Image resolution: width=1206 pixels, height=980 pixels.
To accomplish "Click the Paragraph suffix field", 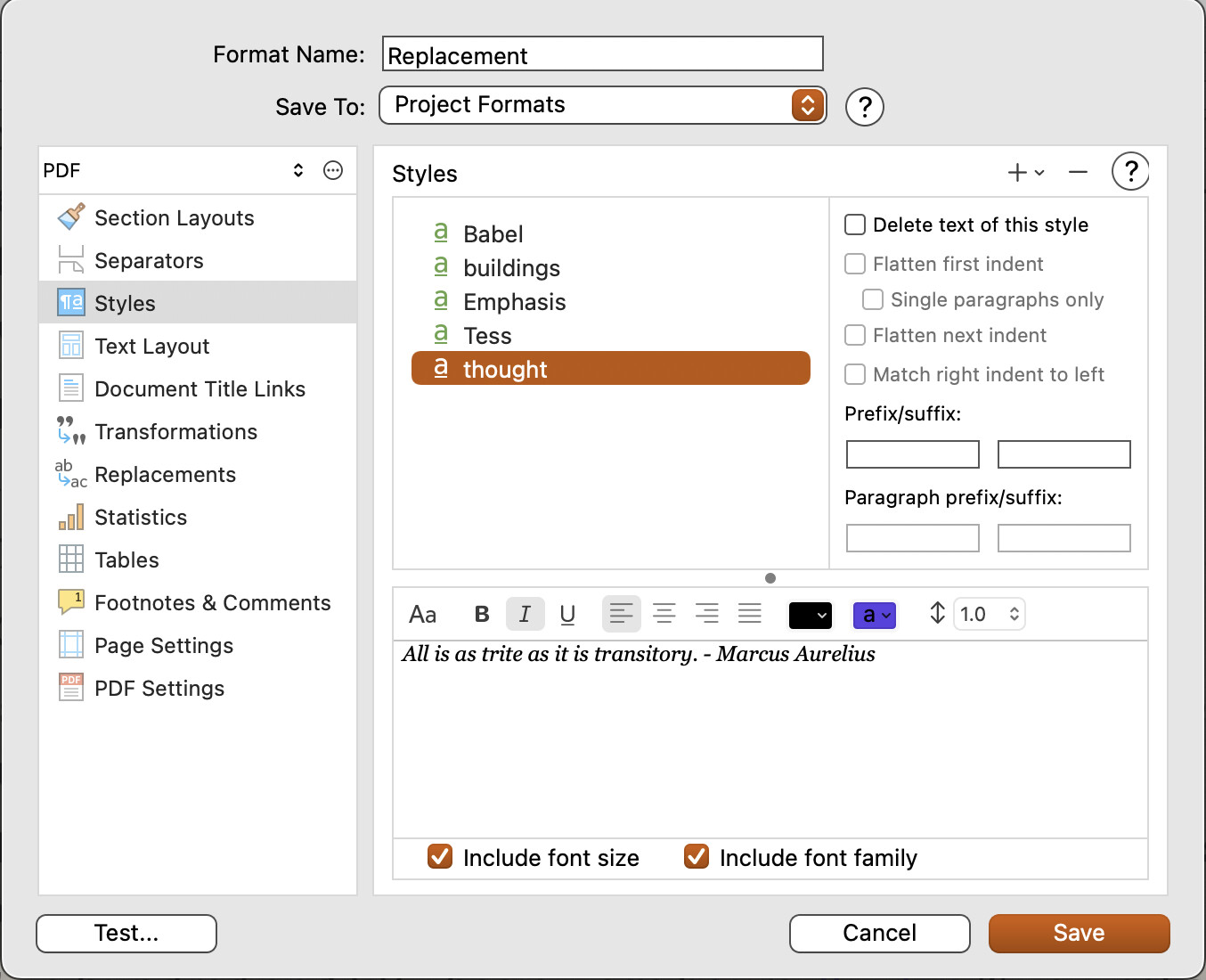I will click(1064, 538).
